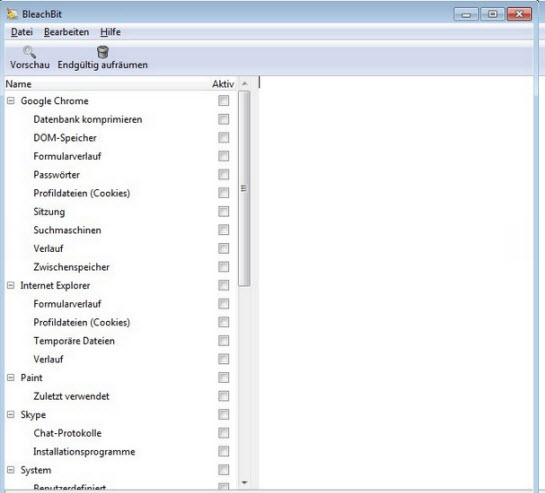Screen dimensions: 545x493
Task: Collapse the Skype tree group
Action: coord(11,414)
